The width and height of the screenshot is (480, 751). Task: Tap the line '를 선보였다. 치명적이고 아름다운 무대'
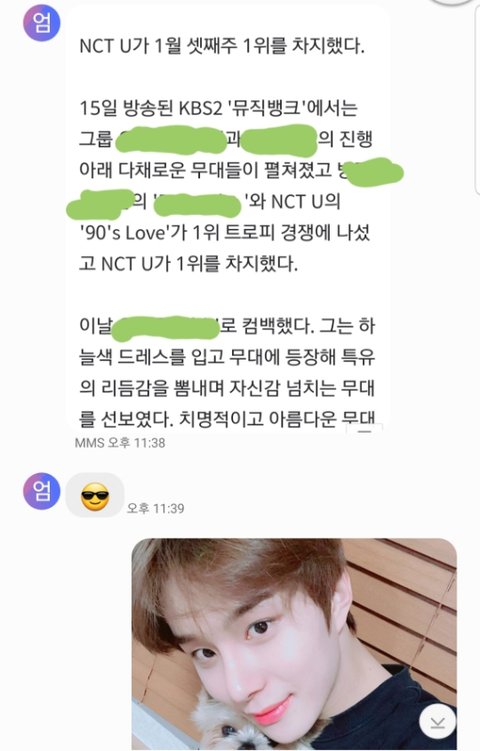click(x=227, y=419)
